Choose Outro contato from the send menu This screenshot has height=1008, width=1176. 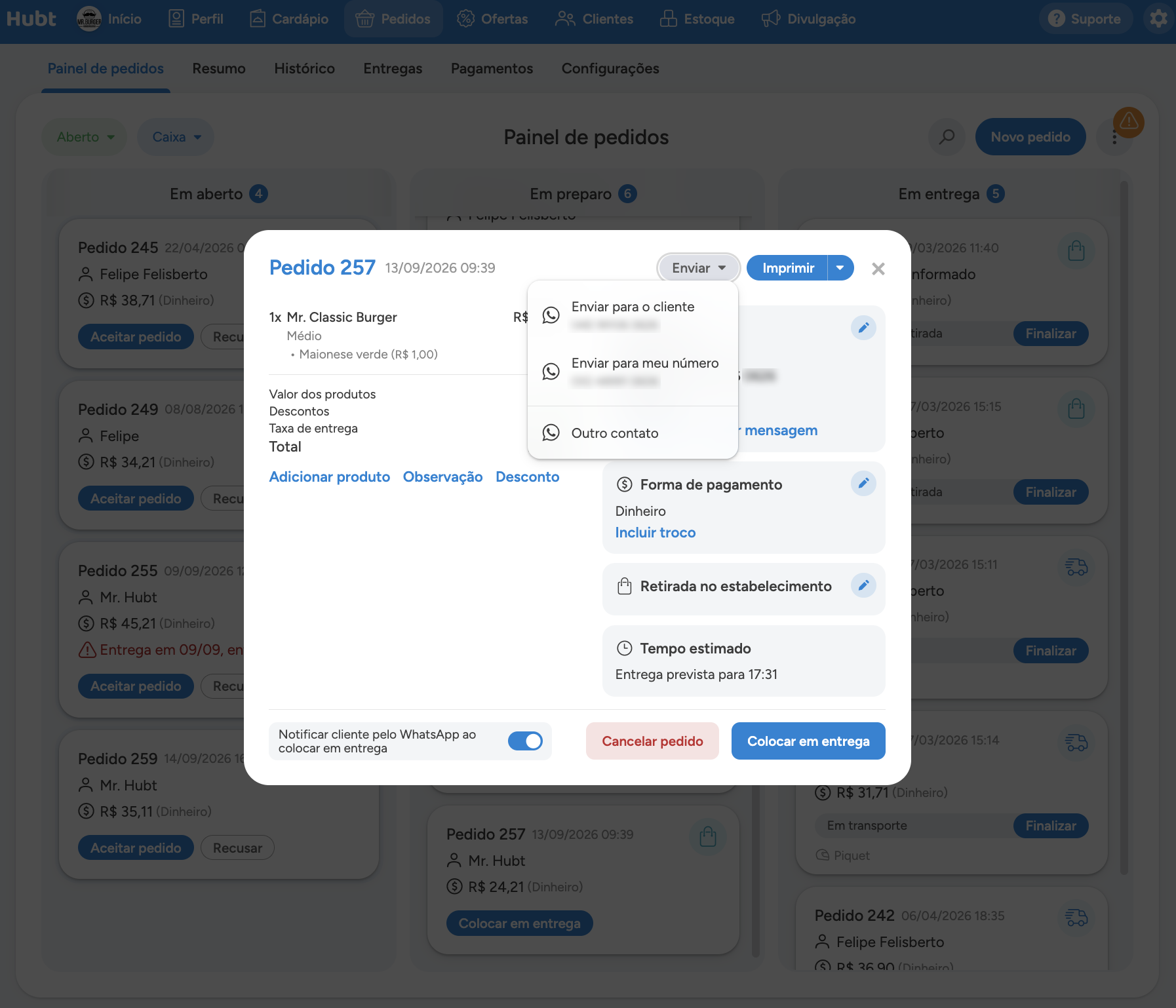coord(633,433)
